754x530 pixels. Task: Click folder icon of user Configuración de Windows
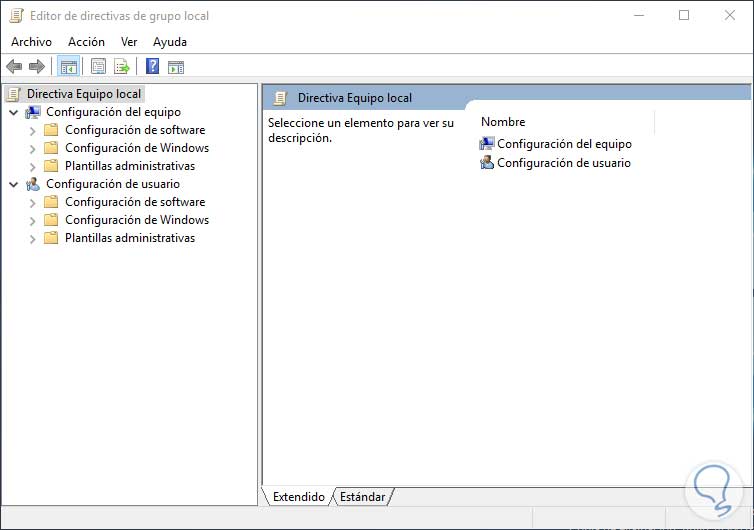tap(51, 220)
